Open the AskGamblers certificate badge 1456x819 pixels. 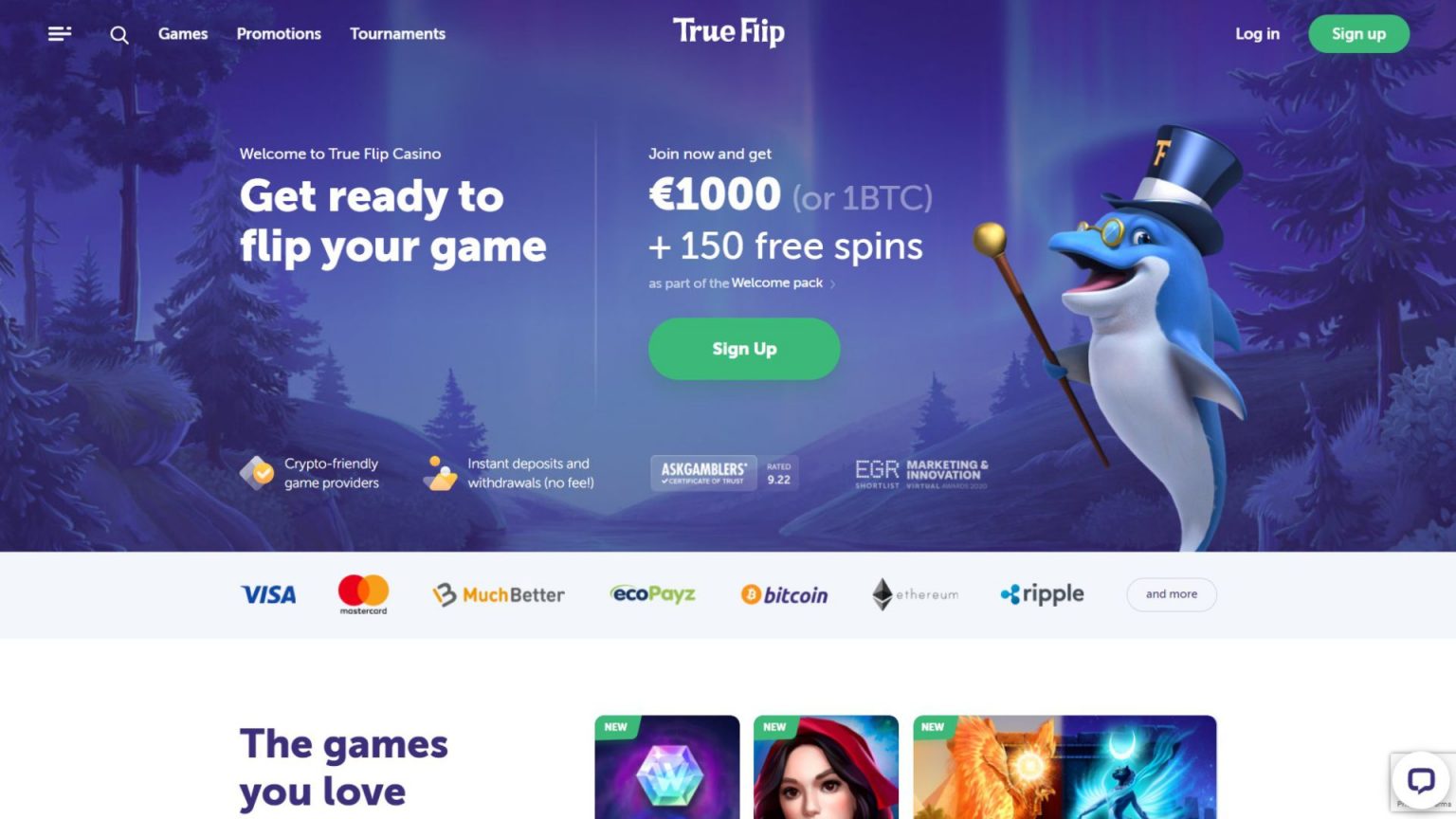pyautogui.click(x=724, y=473)
